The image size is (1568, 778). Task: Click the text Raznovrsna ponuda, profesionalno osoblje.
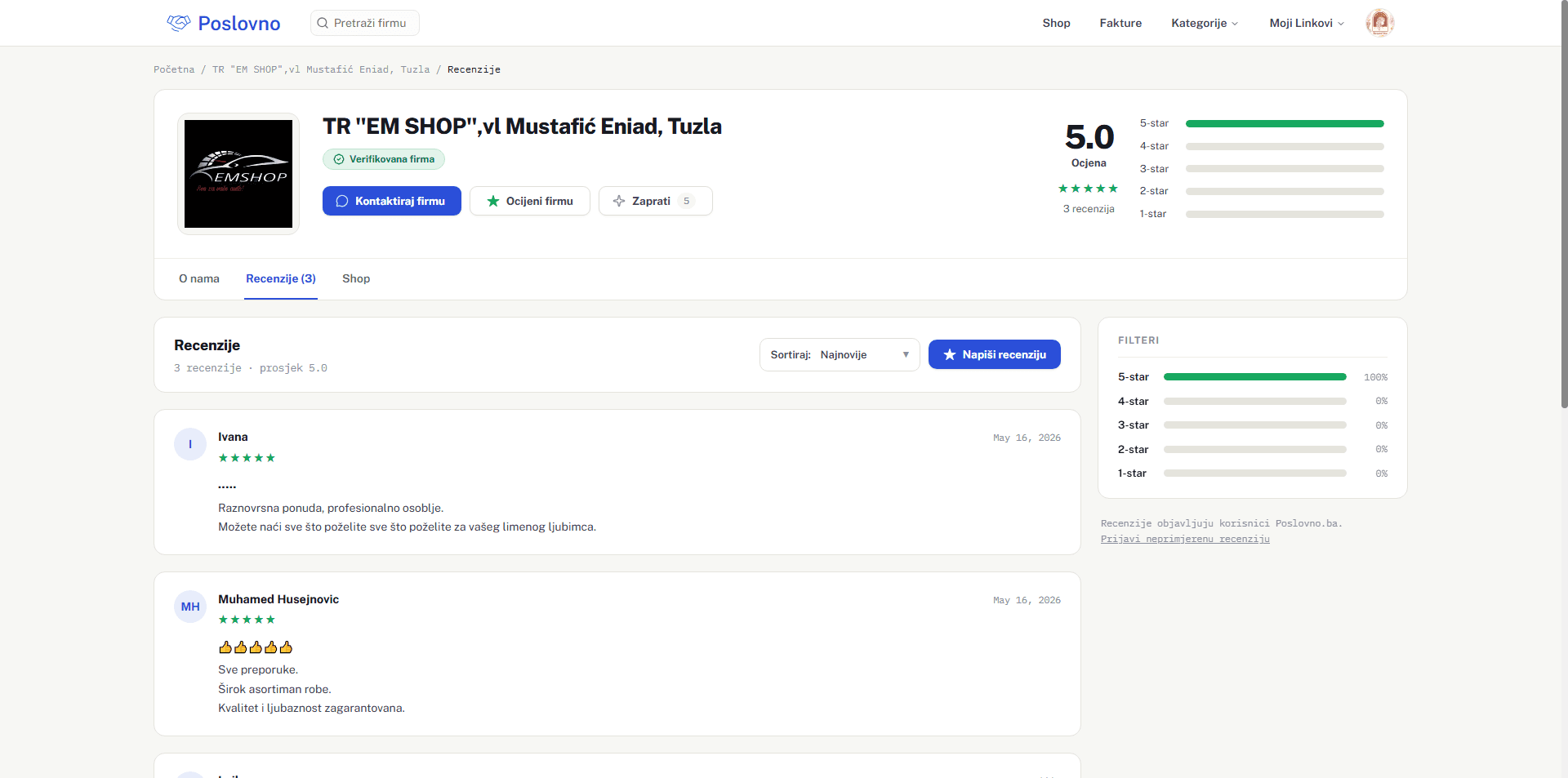coord(331,508)
